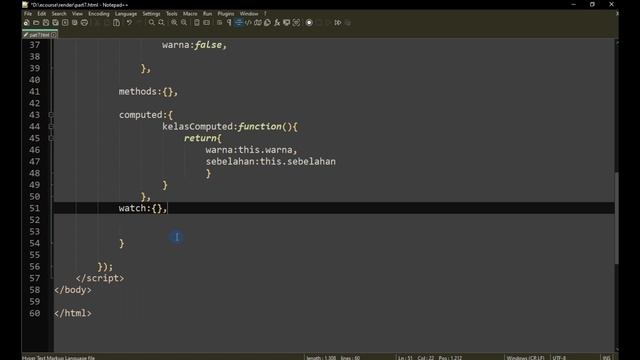This screenshot has height=360, width=640.
Task: Toggle file monitoring (tail) icon
Action: tap(296, 23)
